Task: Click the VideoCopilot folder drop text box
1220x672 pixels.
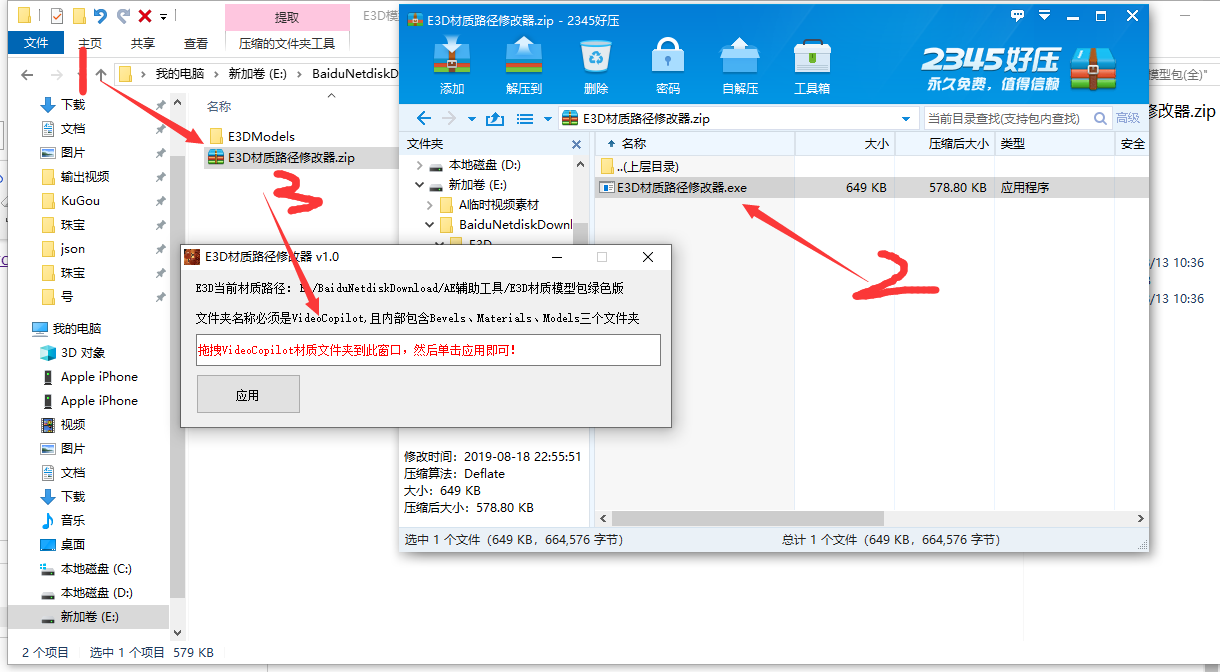Action: (428, 350)
